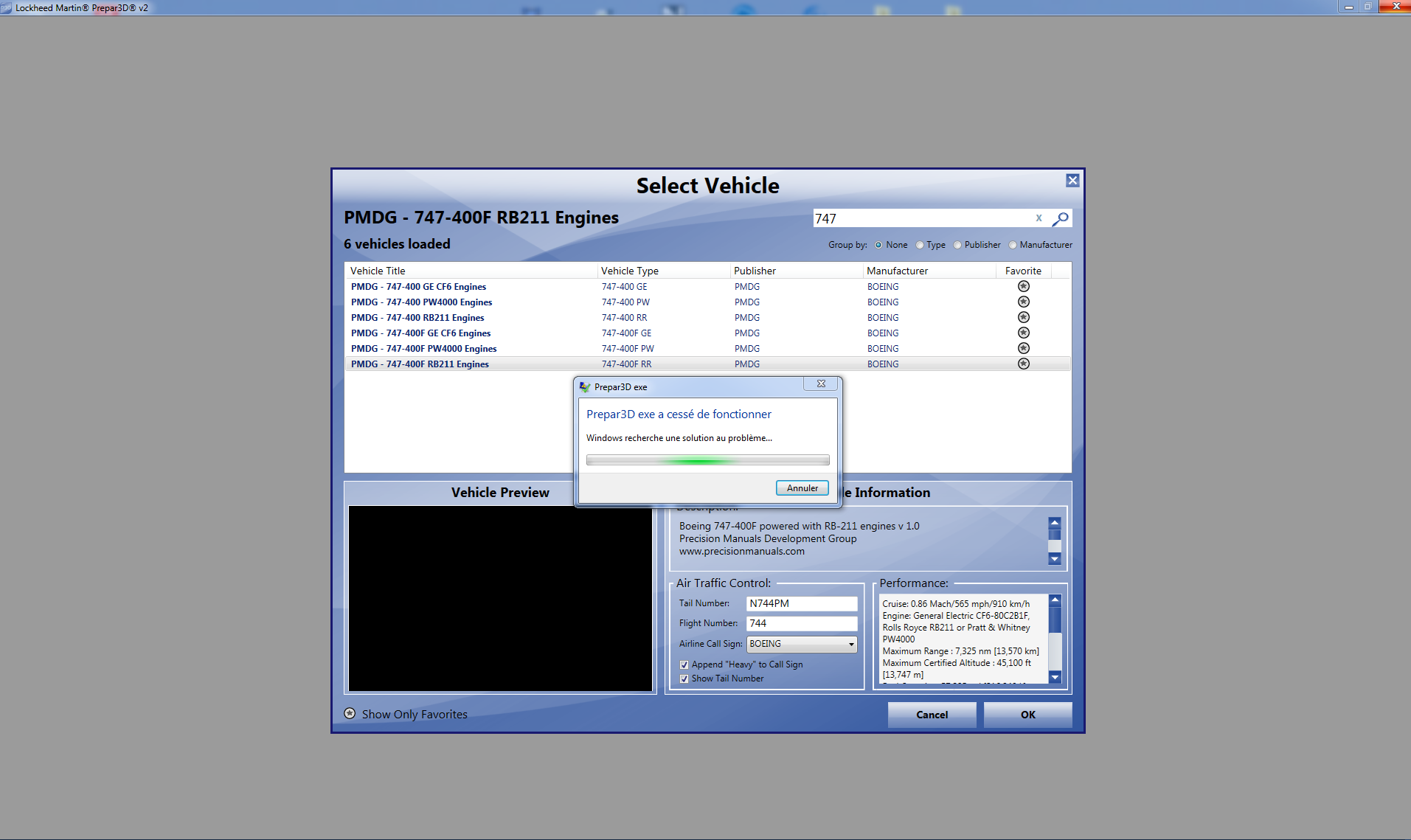Click the Prepar3D exe dialog title icon

(x=585, y=386)
